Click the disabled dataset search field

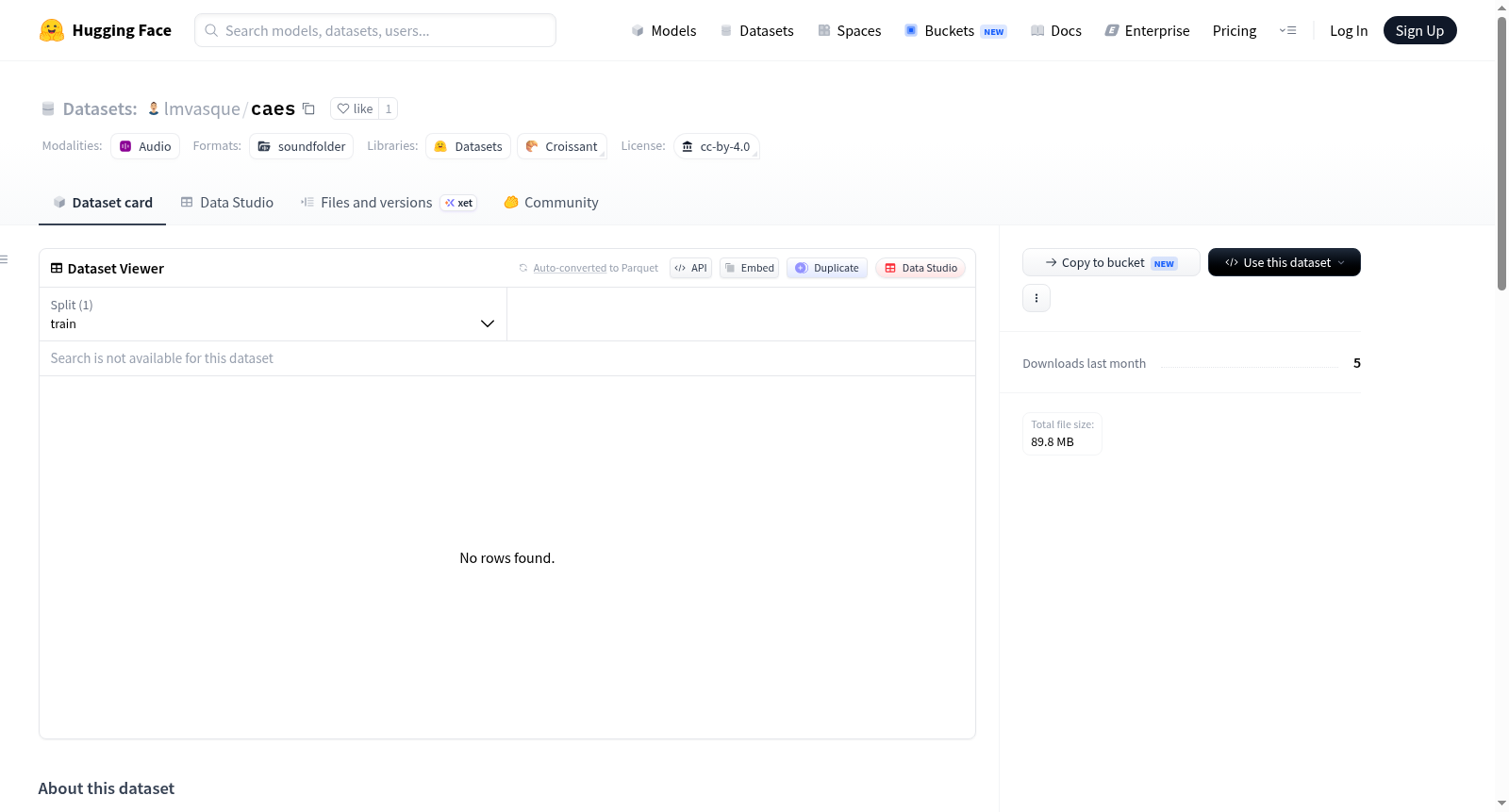tap(507, 358)
